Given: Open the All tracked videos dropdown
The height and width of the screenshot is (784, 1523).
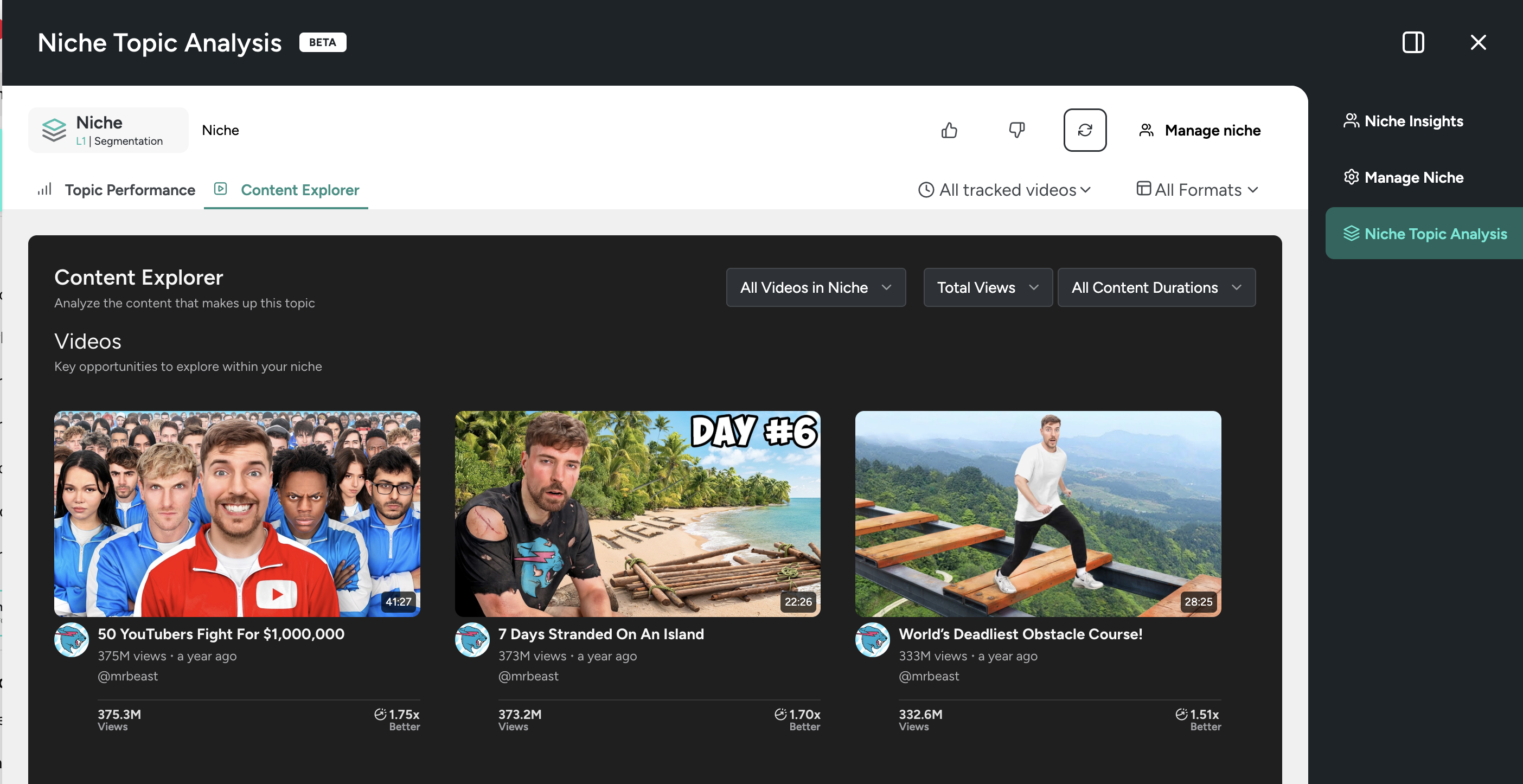Looking at the screenshot, I should [1004, 190].
